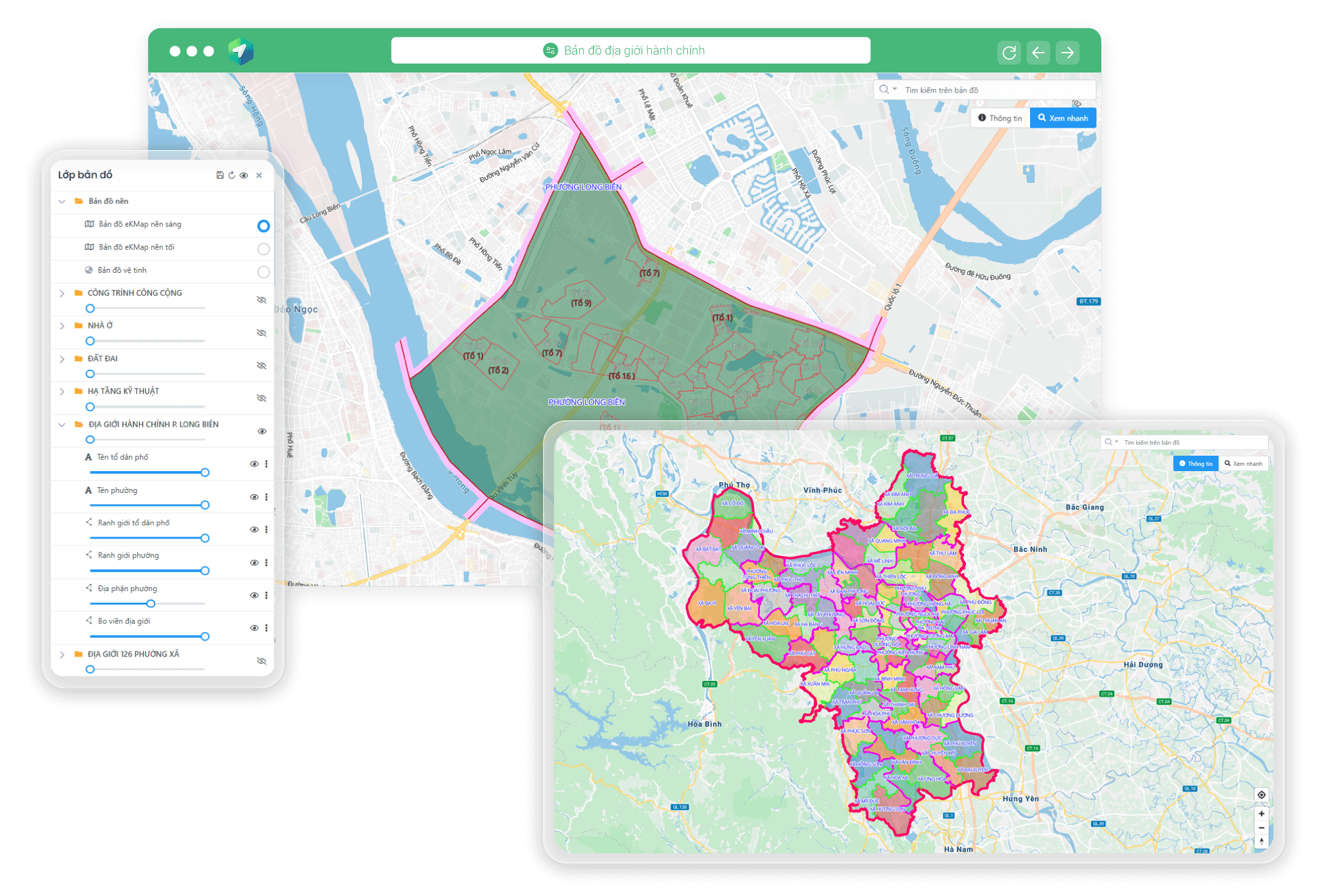The width and height of the screenshot is (1324, 896).
Task: Toggle visibility of ĐỊA GIỚI 126 PHƯỜNG XÃ
Action: tap(261, 661)
